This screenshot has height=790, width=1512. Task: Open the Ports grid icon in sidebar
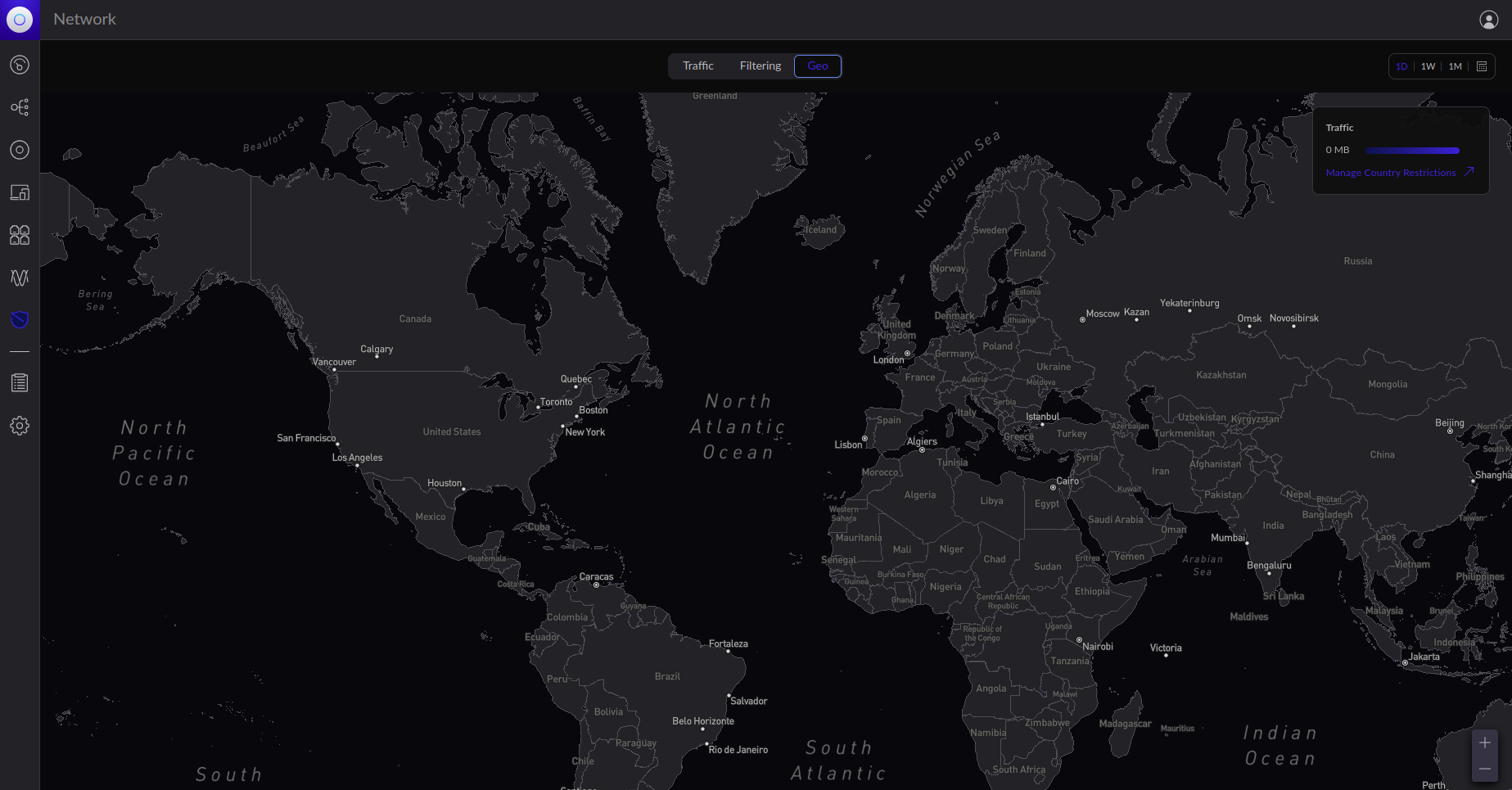tap(20, 235)
